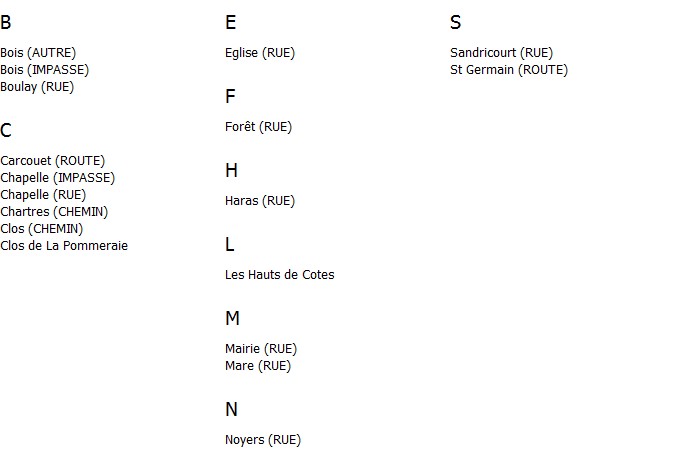Select Bois (IMPASSE) in the list
Screen dimensions: 675x456
point(44,70)
